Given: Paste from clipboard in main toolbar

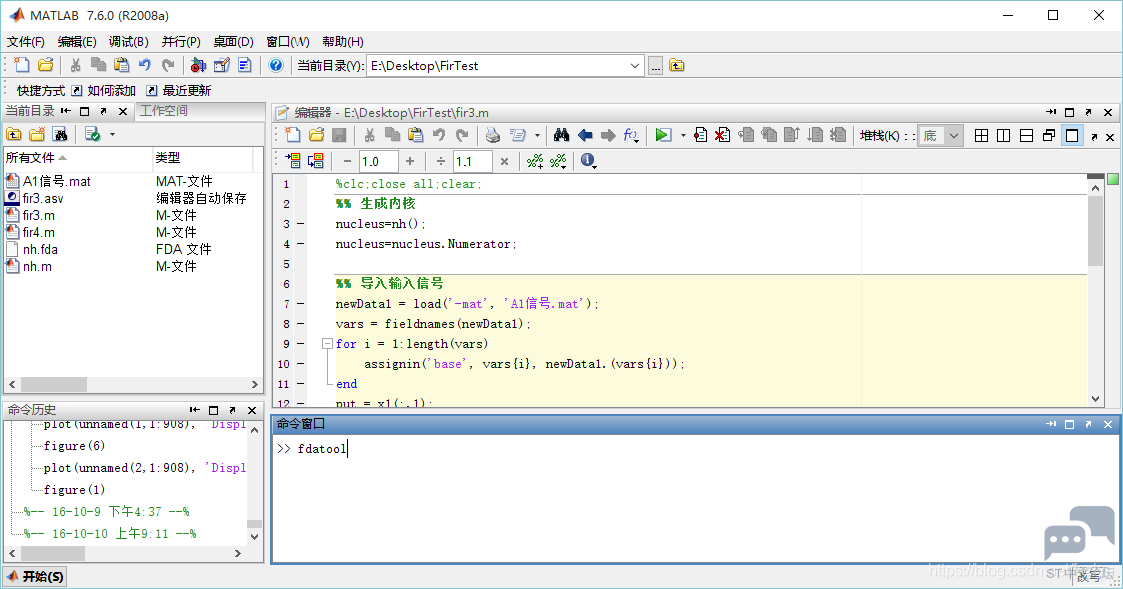Looking at the screenshot, I should pyautogui.click(x=122, y=65).
